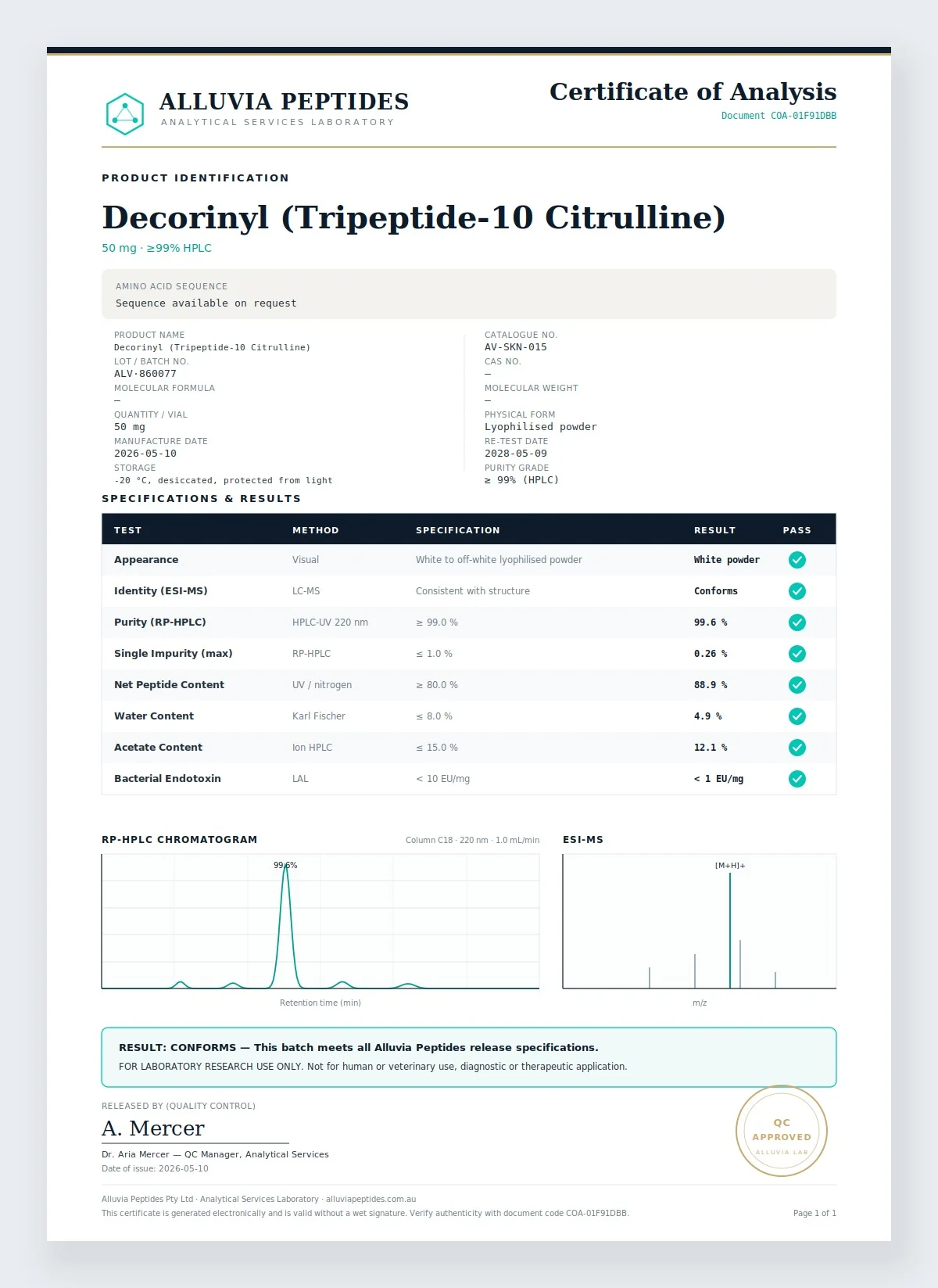The image size is (938, 1288).
Task: Click the SPECIFICATION column header
Action: [458, 530]
